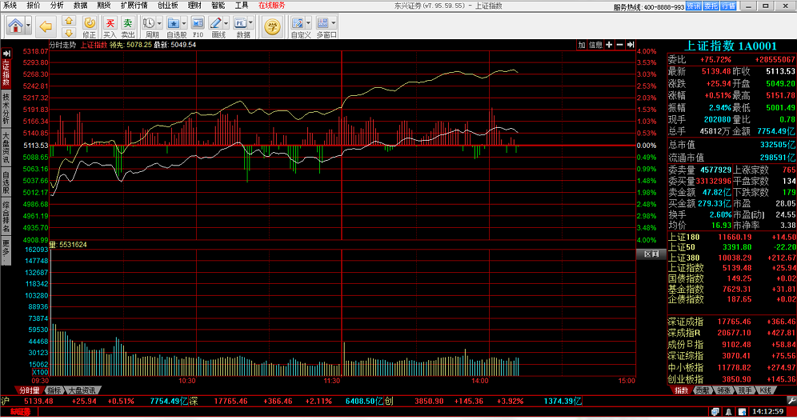
Task: Select the 更多 left sidebar tab
Action: point(6,251)
